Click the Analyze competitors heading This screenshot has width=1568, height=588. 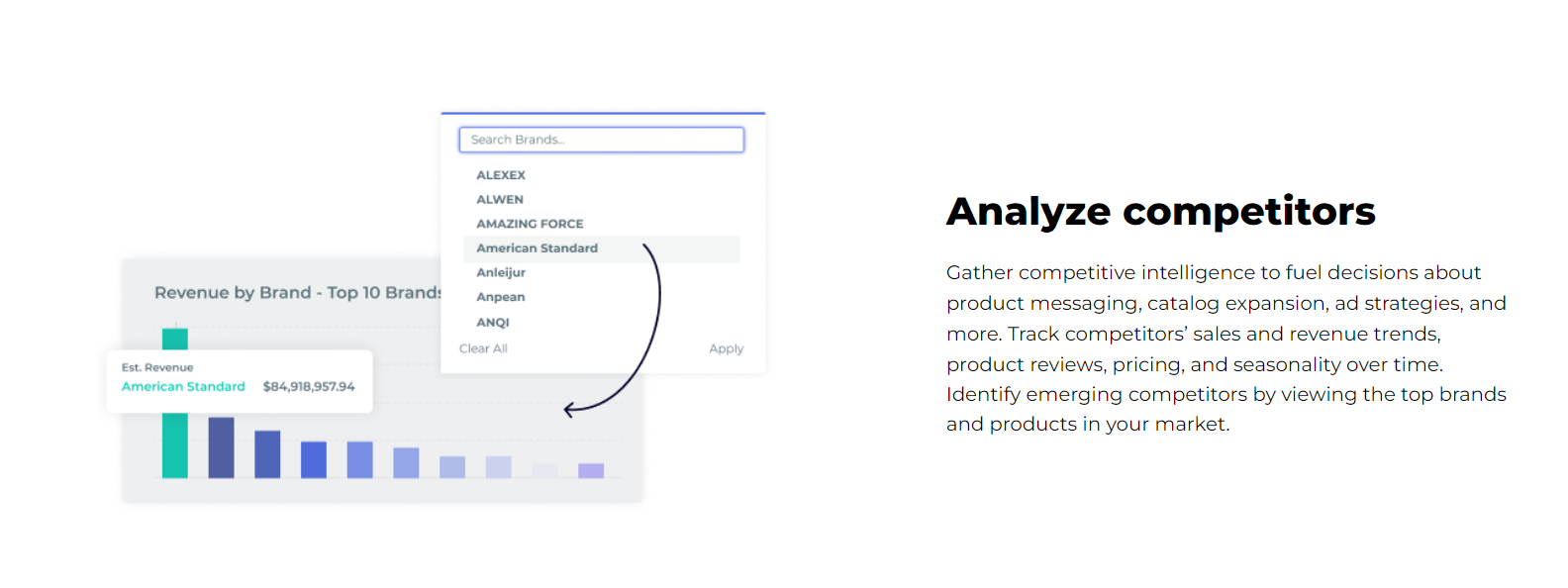click(x=1160, y=212)
